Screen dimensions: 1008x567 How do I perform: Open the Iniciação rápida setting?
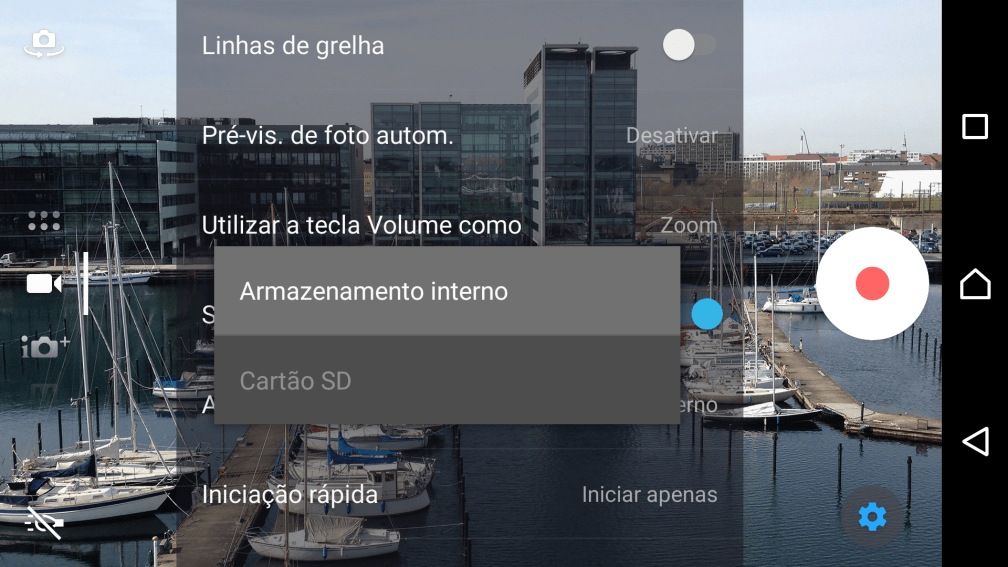[460, 494]
